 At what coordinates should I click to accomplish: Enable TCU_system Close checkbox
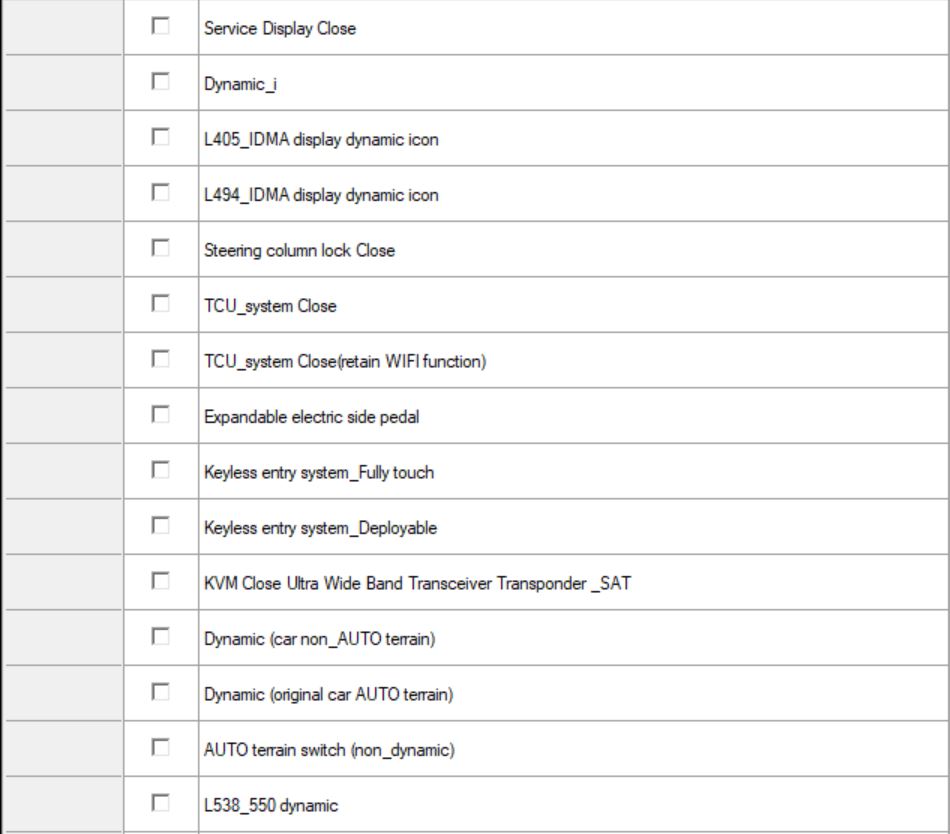[x=159, y=305]
